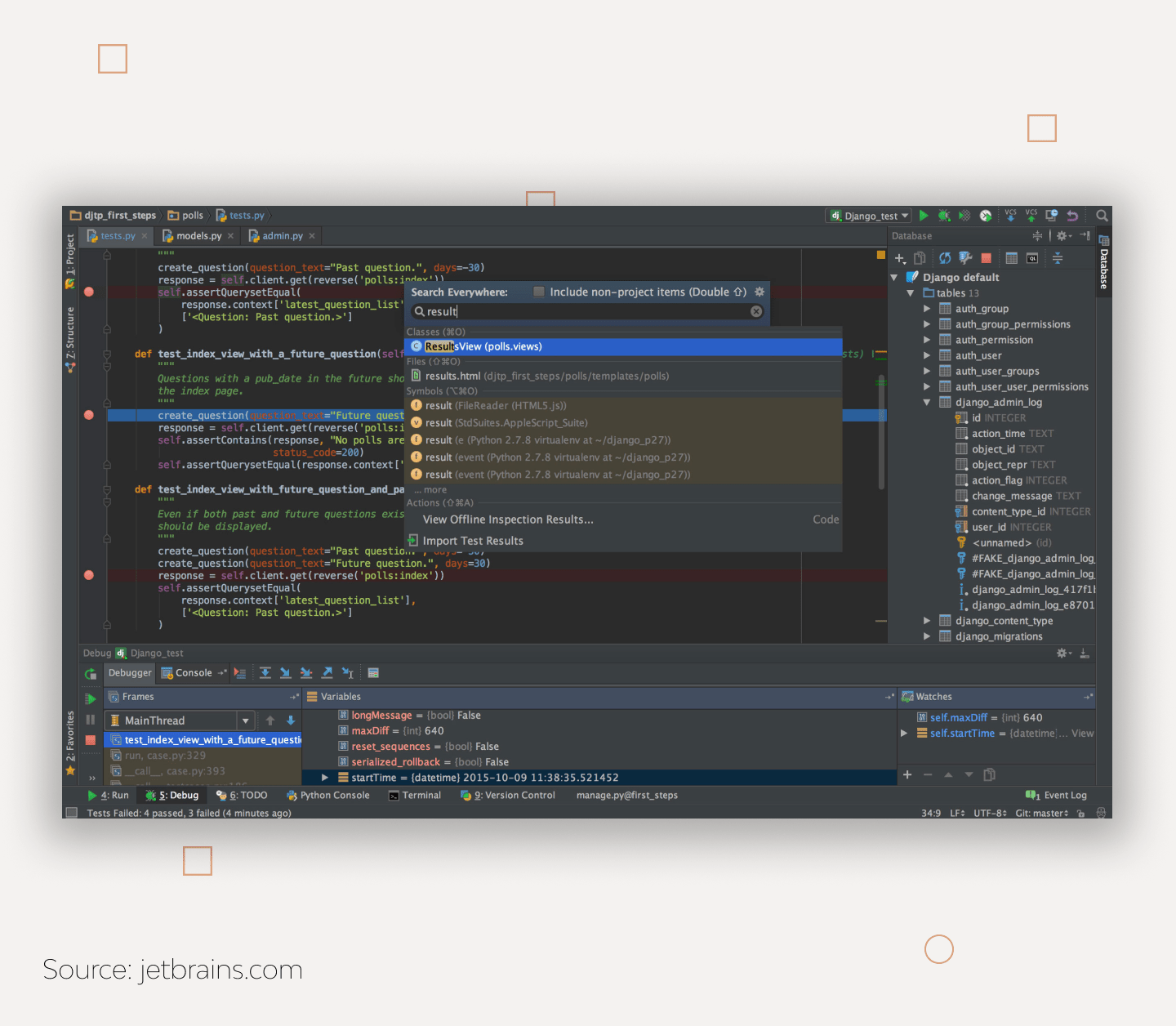Click the green Run button in the toolbar
The height and width of the screenshot is (1026, 1176).
tap(924, 216)
